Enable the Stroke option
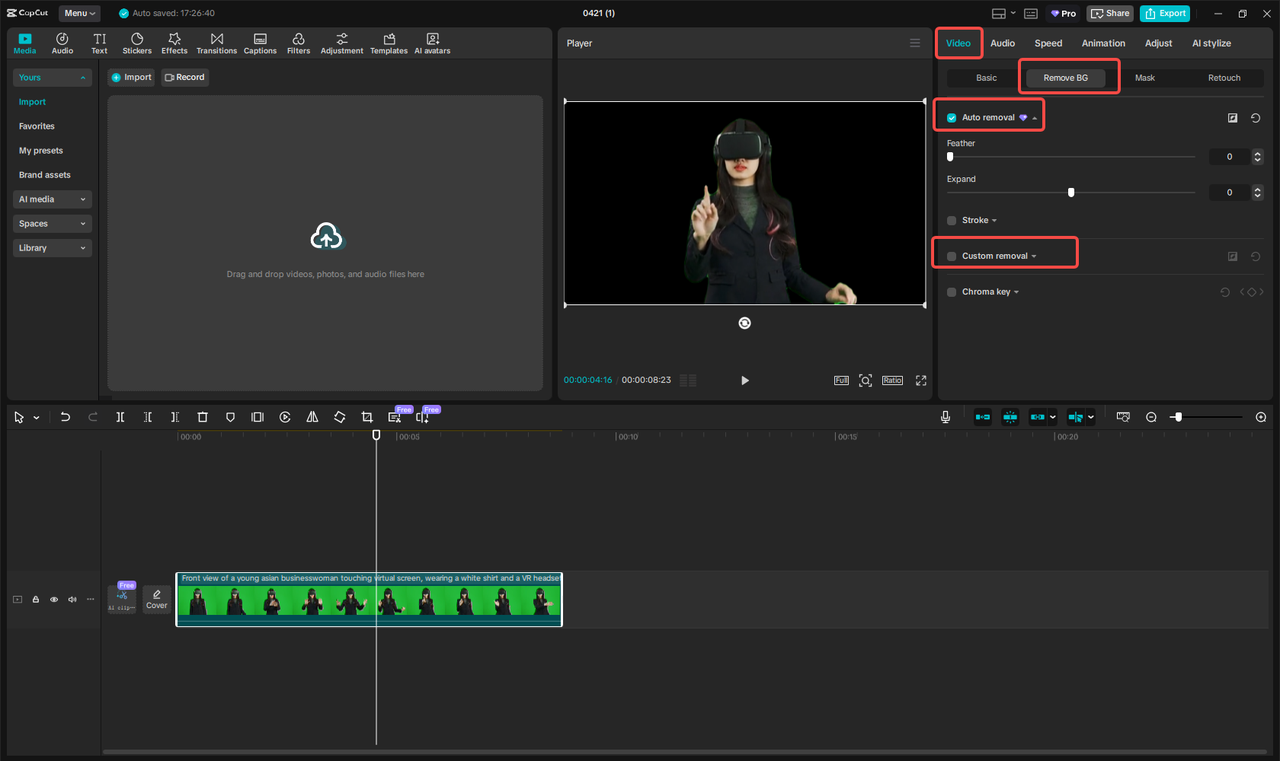This screenshot has height=761, width=1280. [x=949, y=220]
